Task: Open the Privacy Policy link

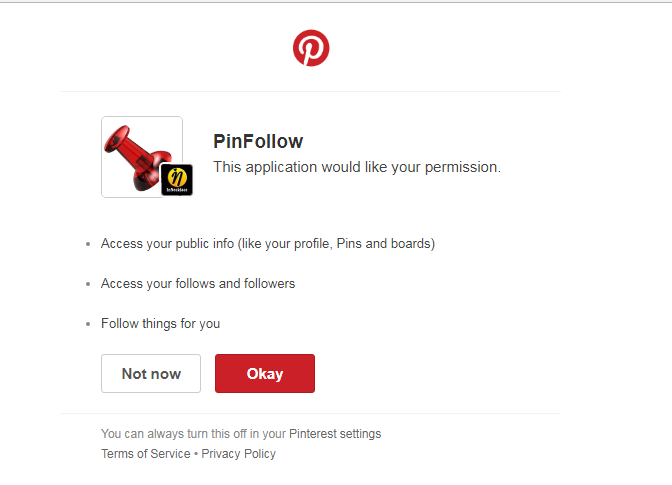Action: point(241,454)
